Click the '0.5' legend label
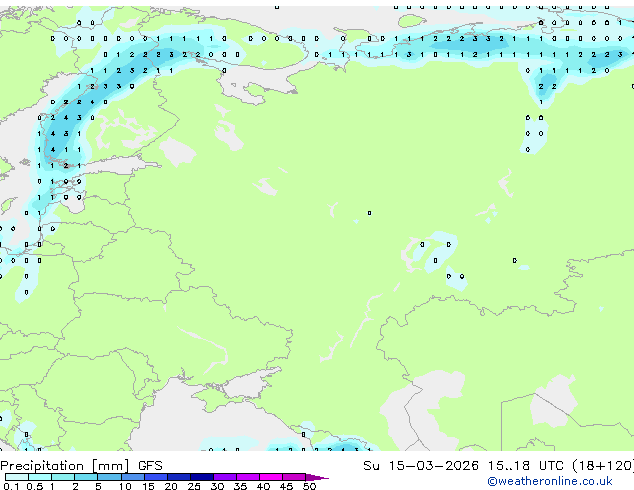This screenshot has height=490, width=634. point(35,486)
